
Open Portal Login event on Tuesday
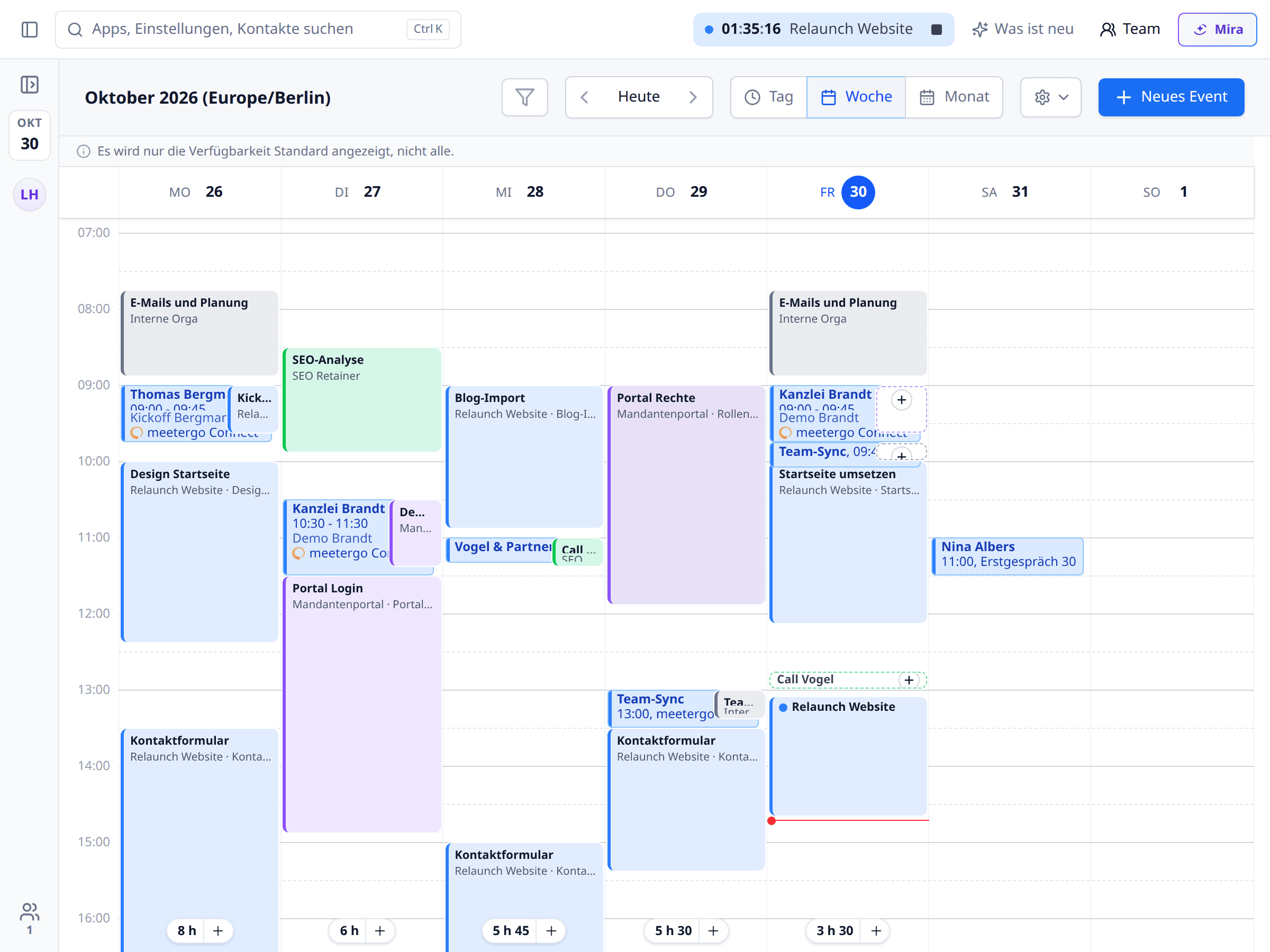click(x=362, y=704)
